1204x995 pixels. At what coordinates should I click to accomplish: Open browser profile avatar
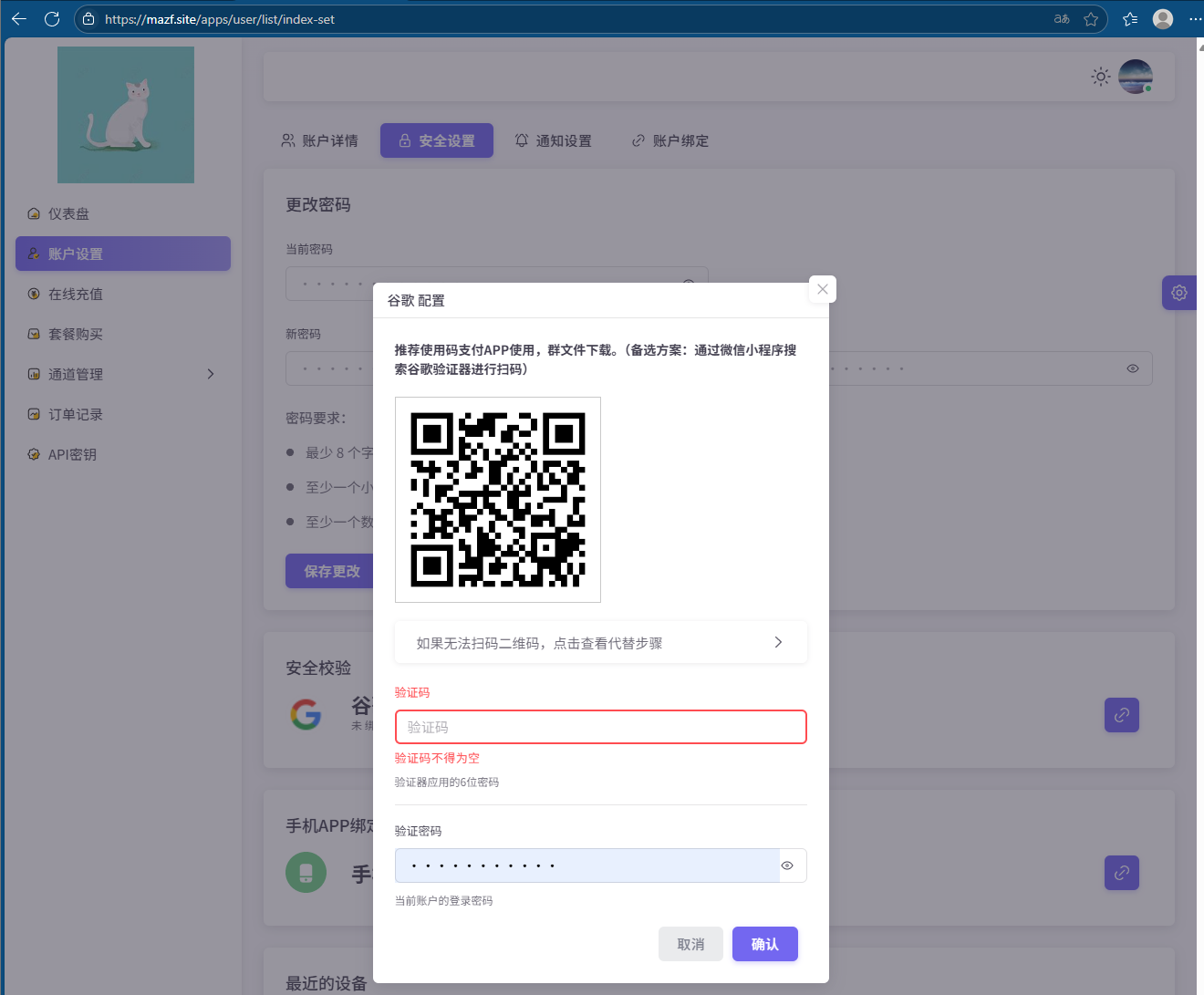coord(1163,18)
